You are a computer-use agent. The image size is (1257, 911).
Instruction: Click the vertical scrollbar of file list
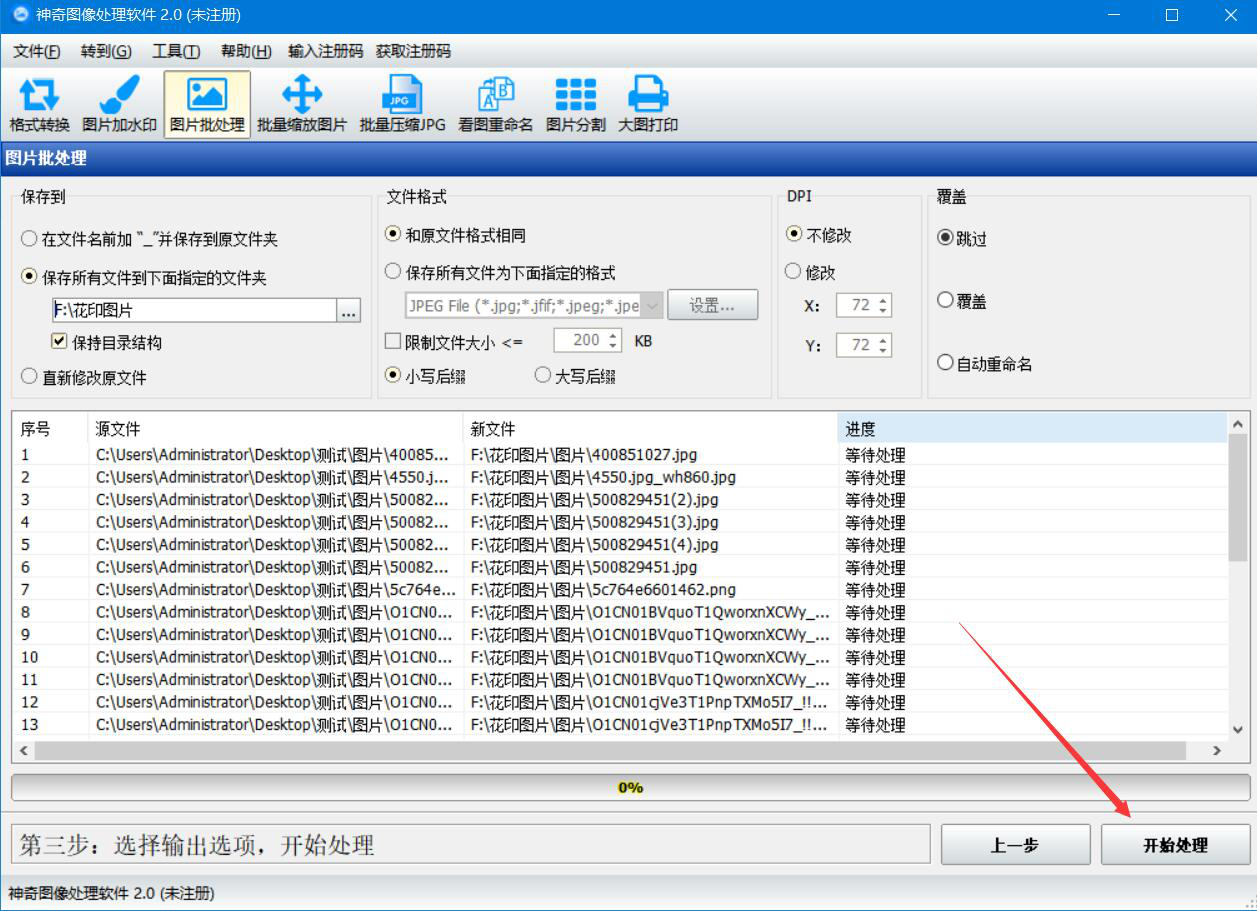pyautogui.click(x=1238, y=498)
